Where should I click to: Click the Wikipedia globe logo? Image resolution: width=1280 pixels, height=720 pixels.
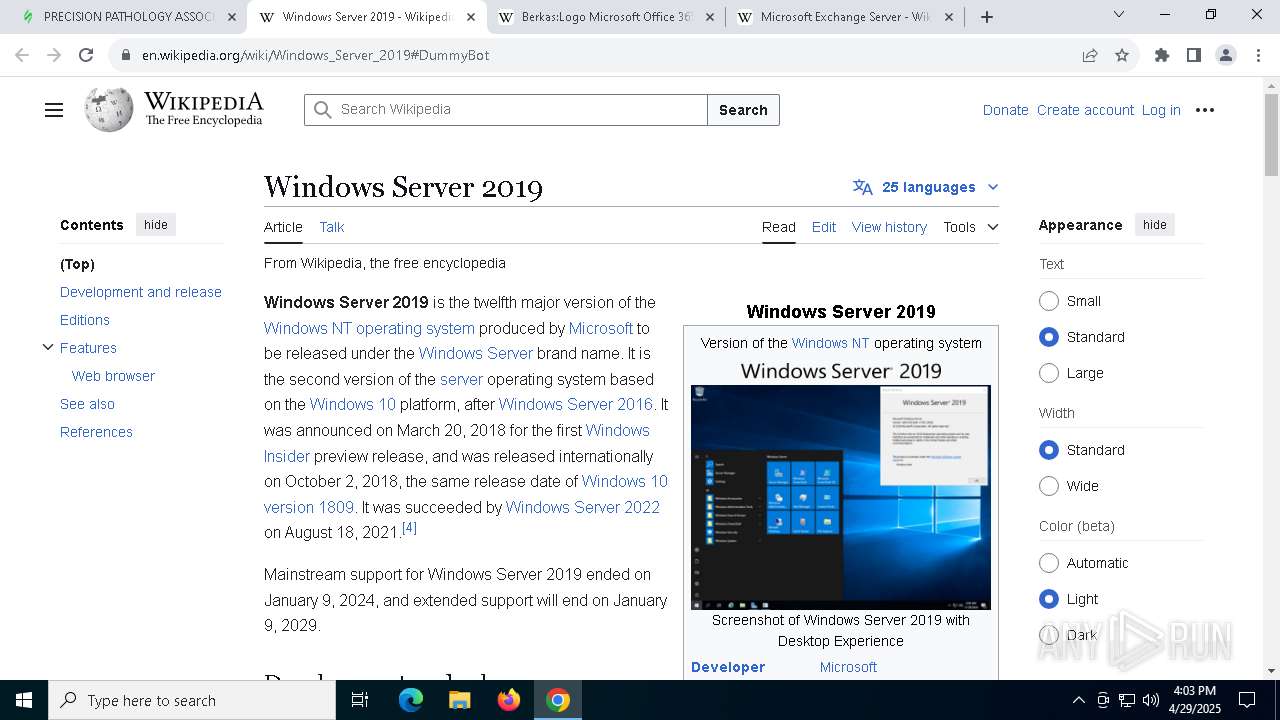[109, 109]
